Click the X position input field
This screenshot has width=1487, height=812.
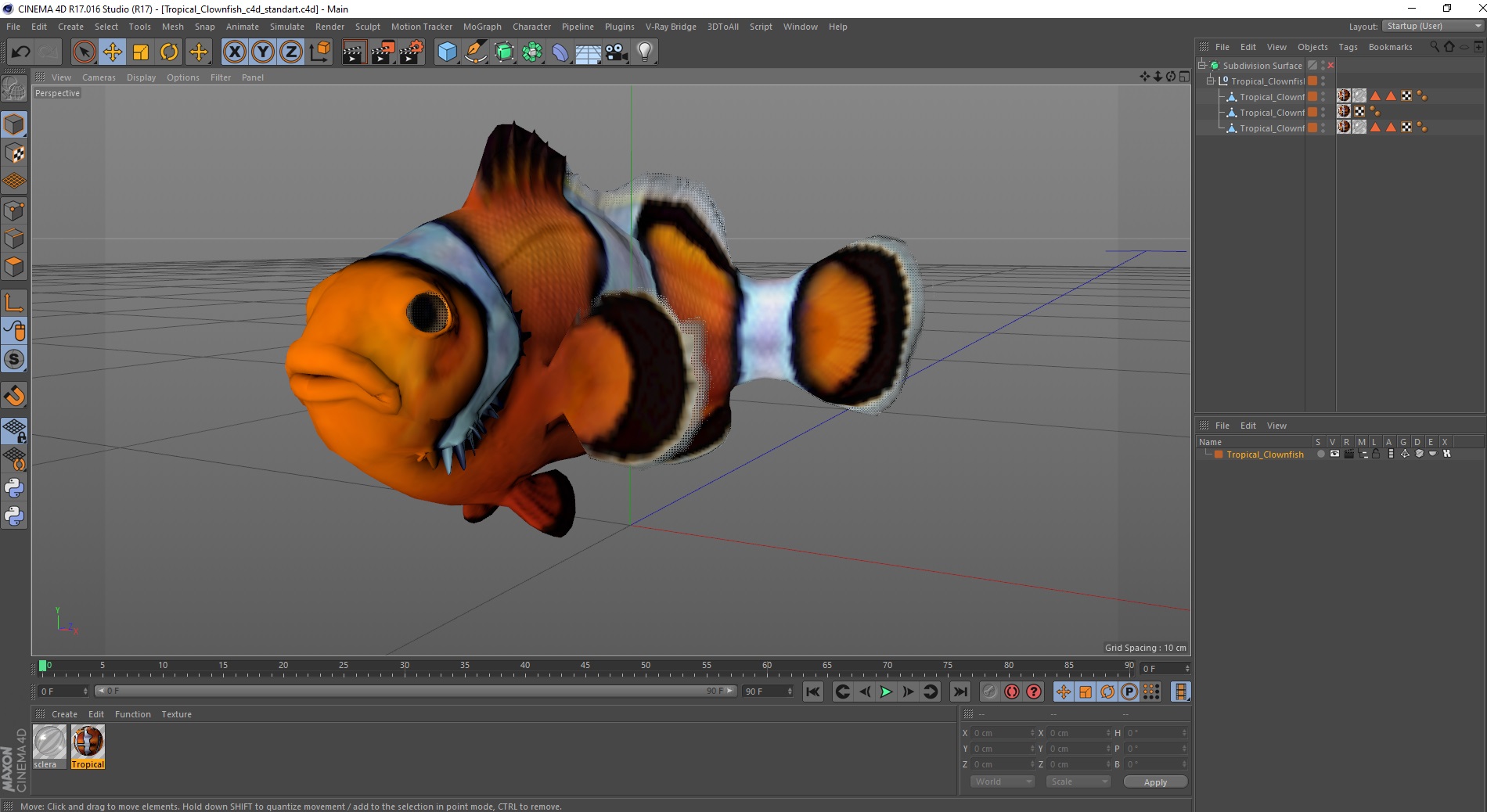click(1003, 733)
